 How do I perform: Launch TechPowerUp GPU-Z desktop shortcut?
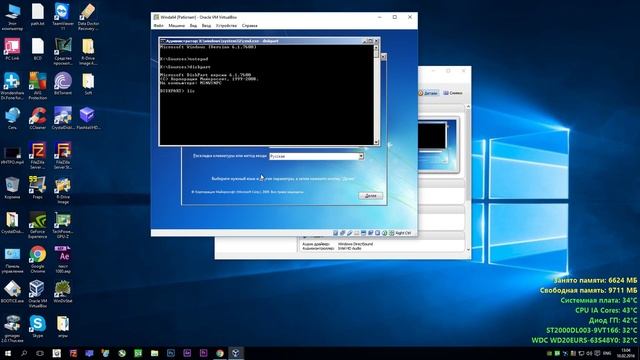pos(63,225)
